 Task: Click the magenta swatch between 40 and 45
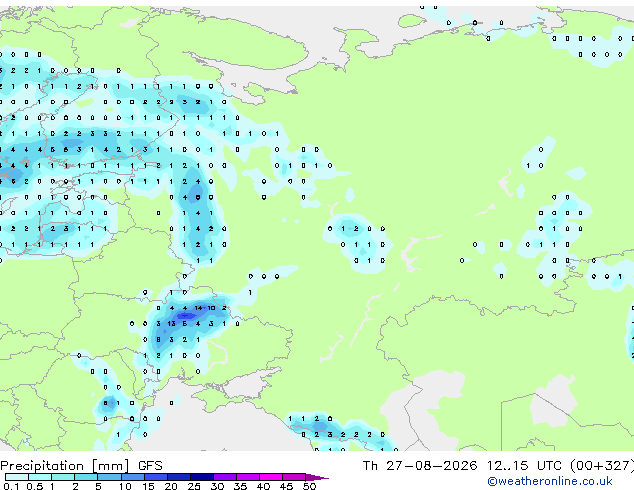coord(271,477)
